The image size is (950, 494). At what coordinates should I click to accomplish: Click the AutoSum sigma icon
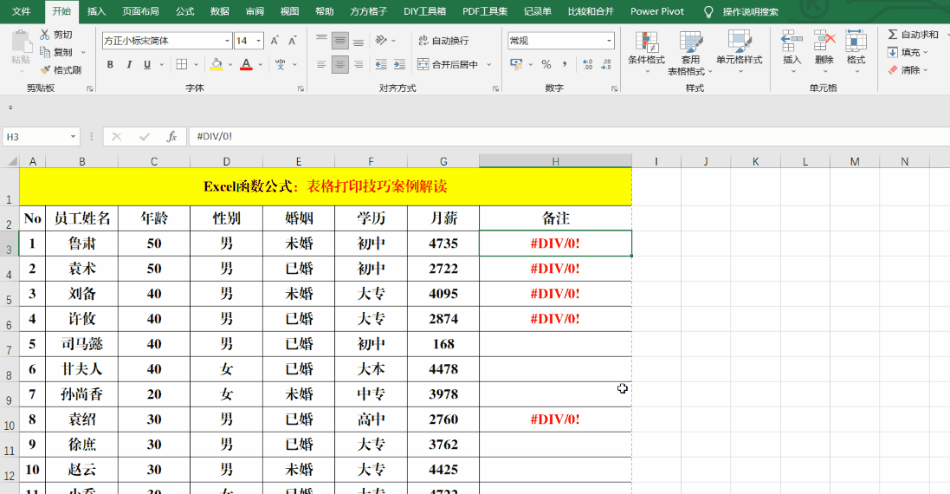pyautogui.click(x=892, y=34)
